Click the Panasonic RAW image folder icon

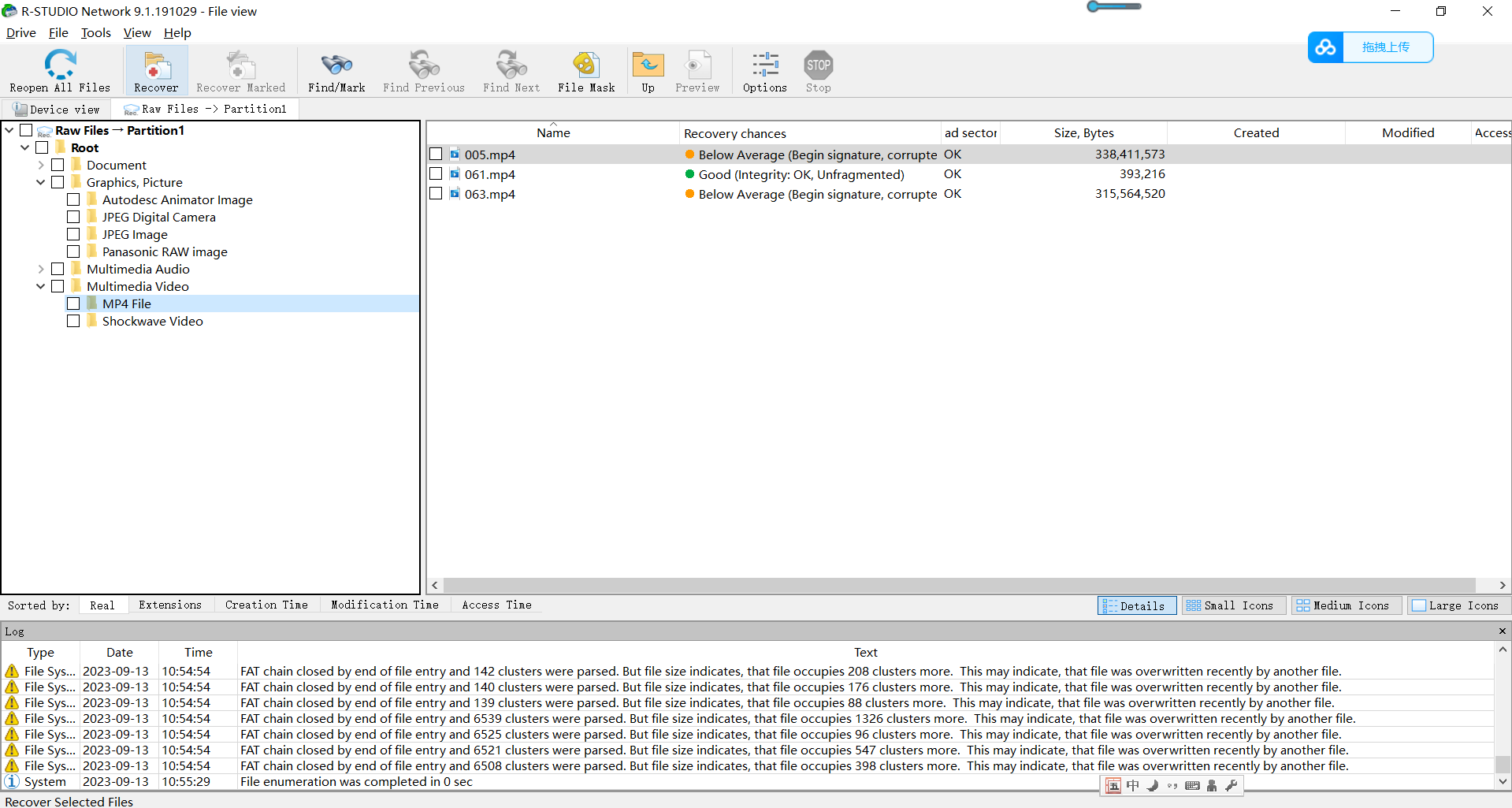tap(92, 251)
